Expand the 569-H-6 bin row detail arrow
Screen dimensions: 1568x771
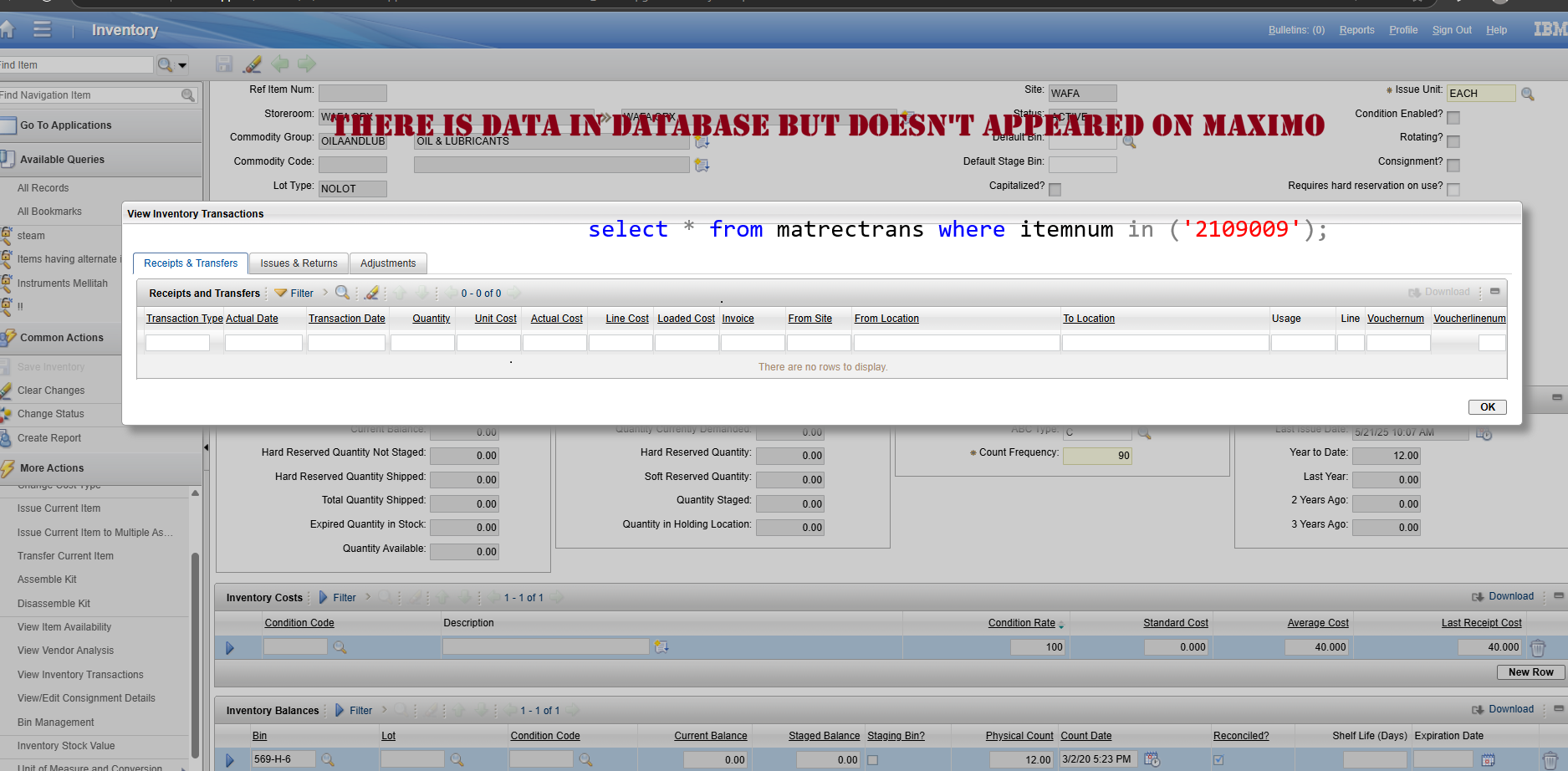pos(231,759)
